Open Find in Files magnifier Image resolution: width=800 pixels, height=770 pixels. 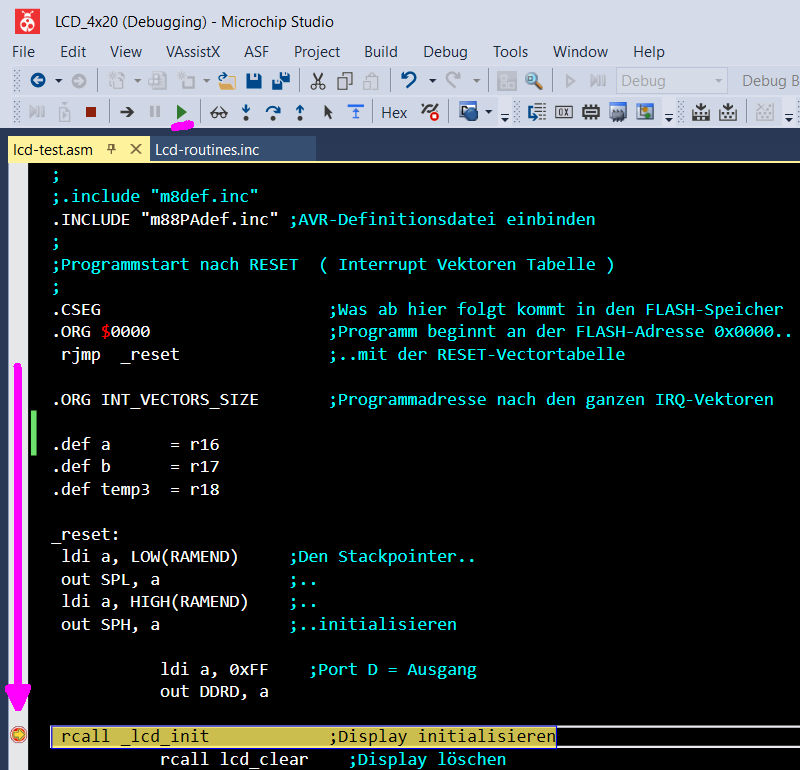click(533, 81)
